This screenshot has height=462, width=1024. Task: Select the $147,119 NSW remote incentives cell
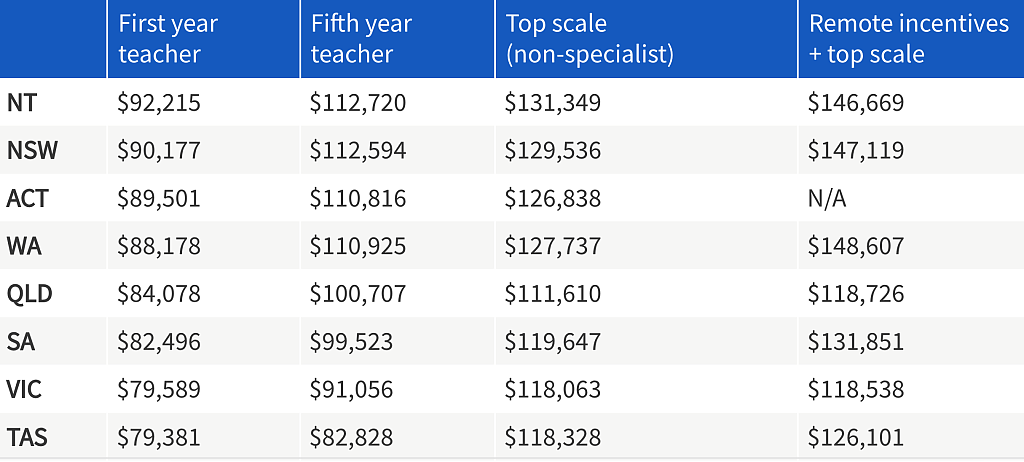[x=856, y=150]
